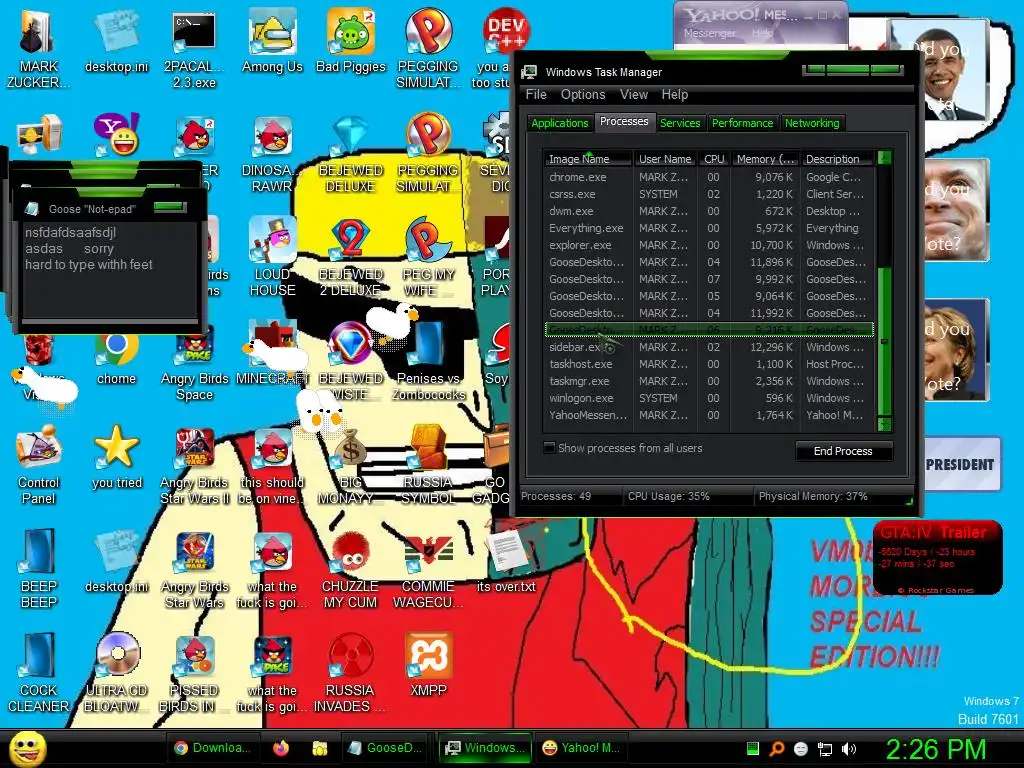
Task: Activate the GooseD taskbar button
Action: [386, 748]
